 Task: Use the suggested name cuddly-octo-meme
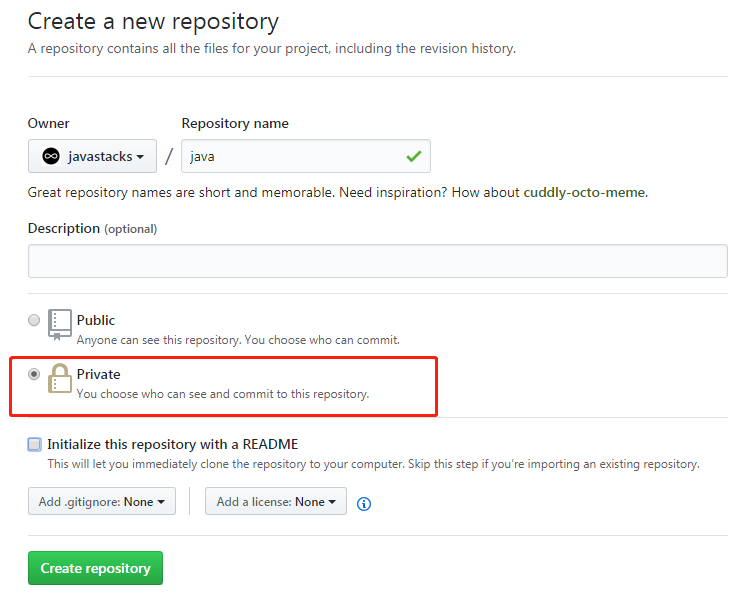click(x=584, y=192)
